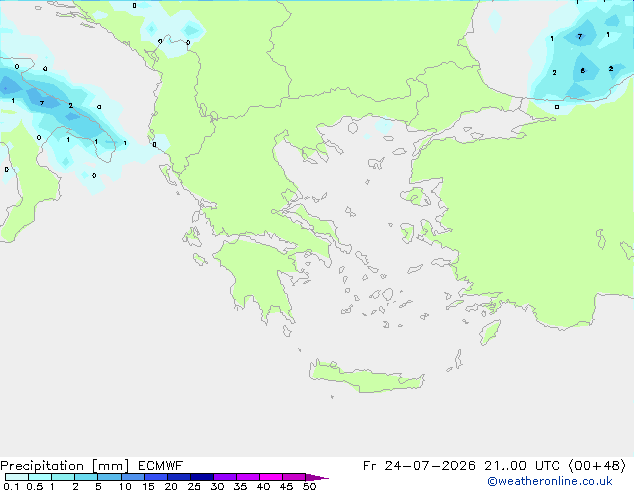Select the 5–10 mm legend swatch

click(x=109, y=477)
